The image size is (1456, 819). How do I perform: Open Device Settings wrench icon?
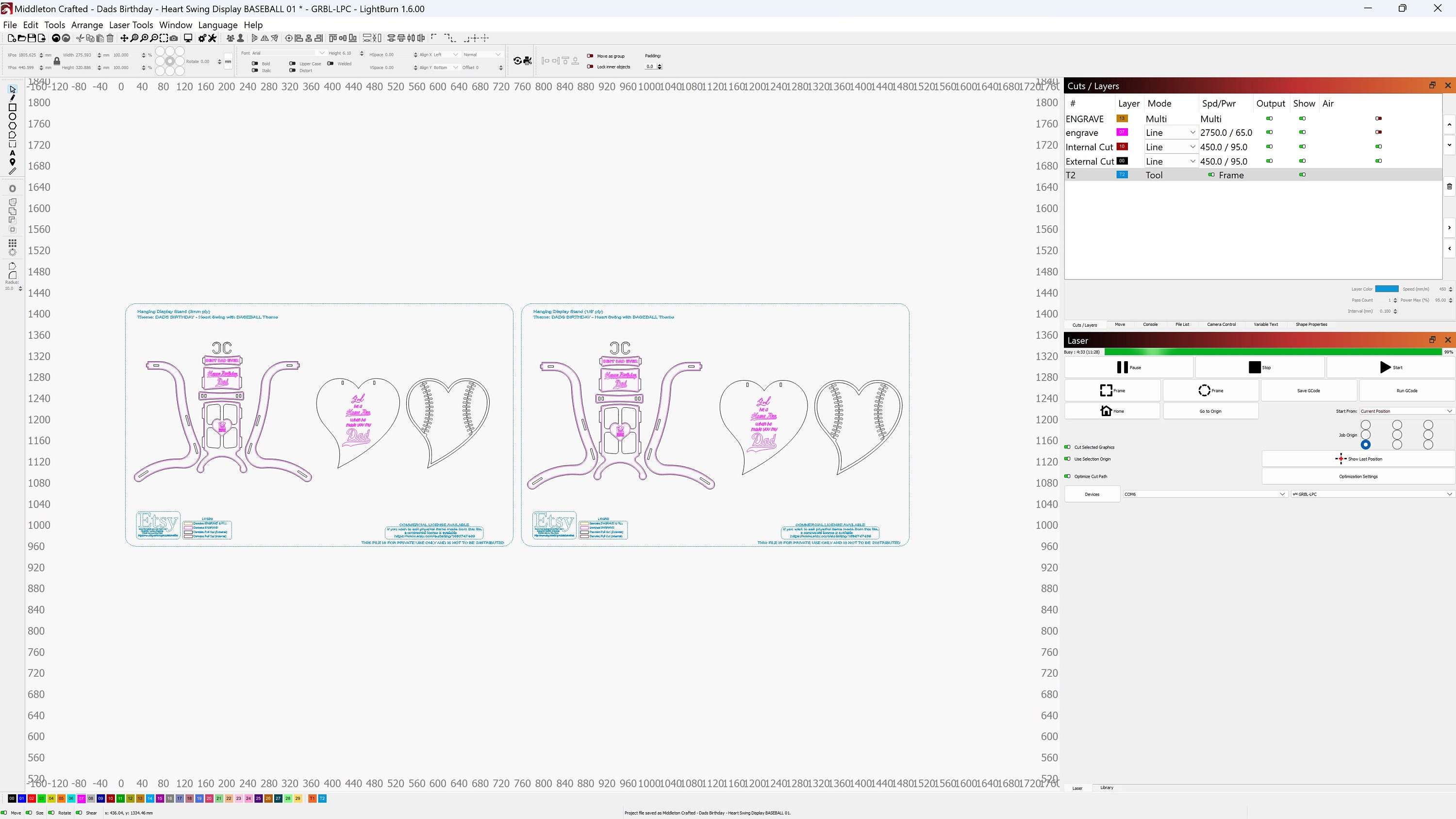pyautogui.click(x=213, y=38)
